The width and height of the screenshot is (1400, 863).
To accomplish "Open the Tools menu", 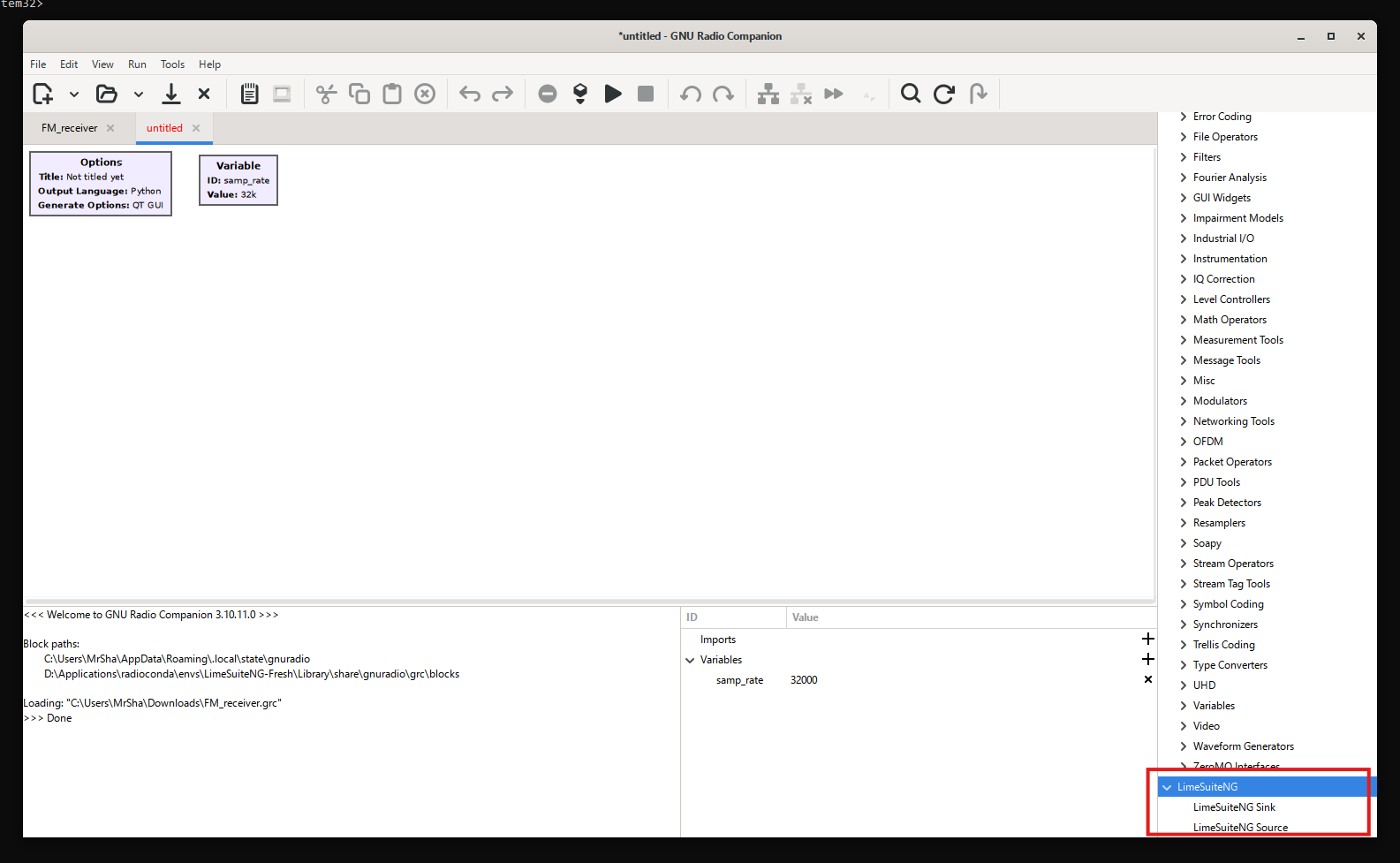I will click(172, 64).
